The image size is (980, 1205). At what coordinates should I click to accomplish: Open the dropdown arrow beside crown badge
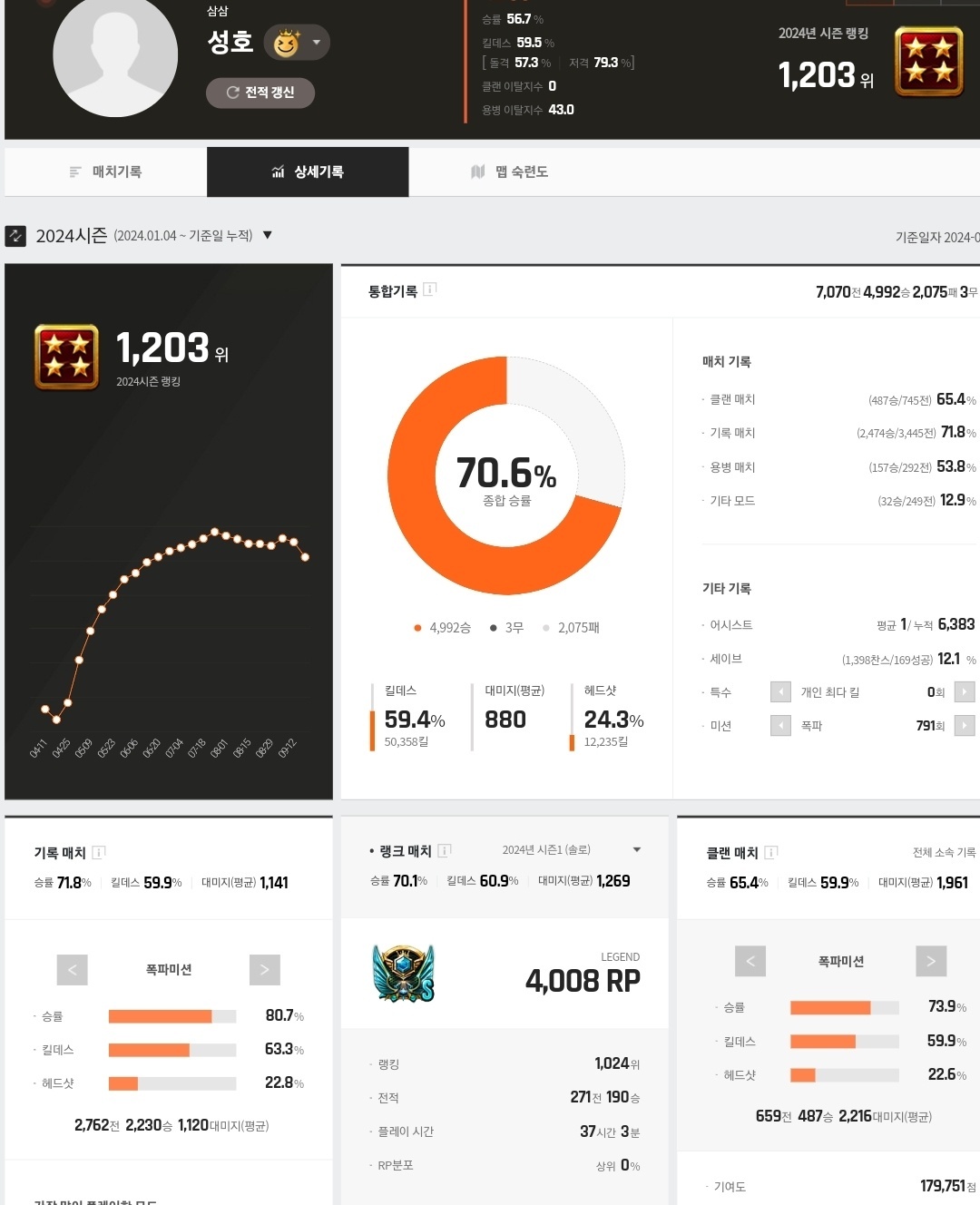(317, 43)
